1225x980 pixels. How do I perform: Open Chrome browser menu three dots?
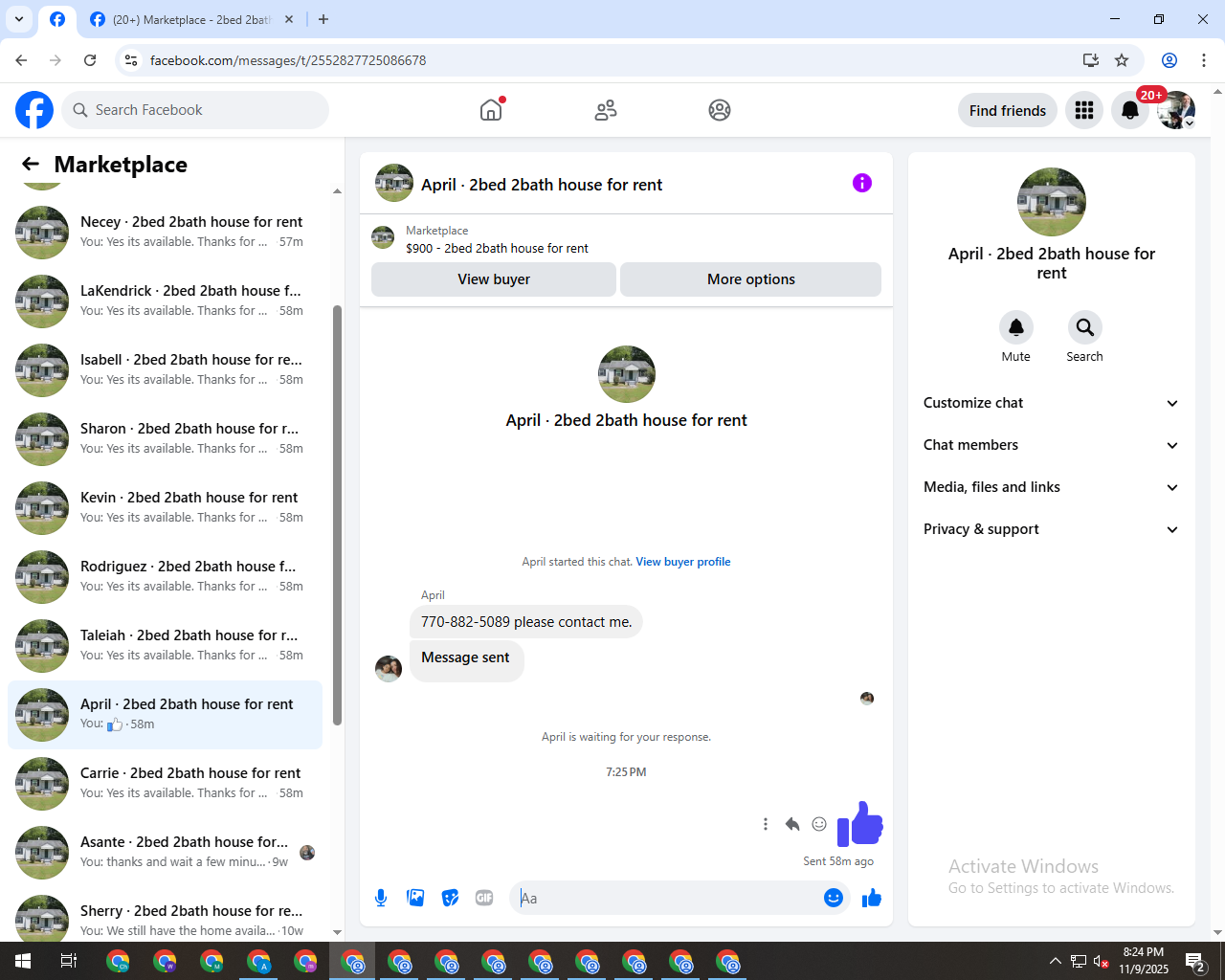(1204, 60)
